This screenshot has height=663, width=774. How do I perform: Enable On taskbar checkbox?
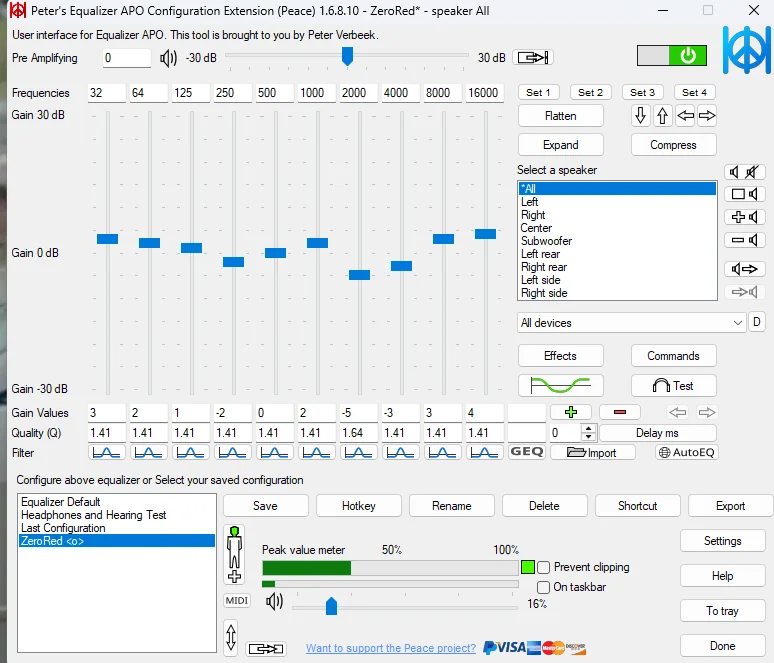(x=543, y=587)
